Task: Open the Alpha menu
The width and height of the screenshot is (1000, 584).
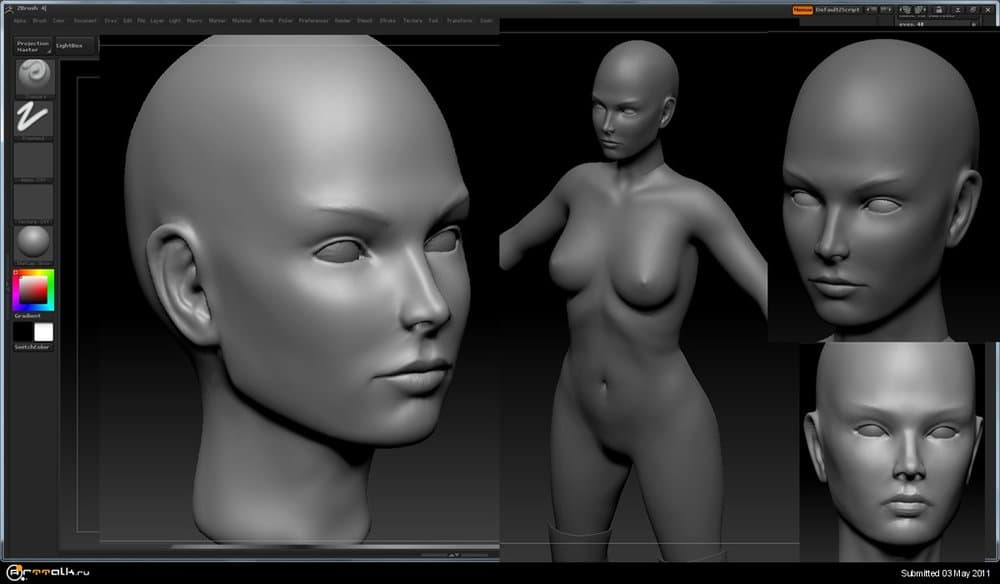Action: click(x=20, y=21)
